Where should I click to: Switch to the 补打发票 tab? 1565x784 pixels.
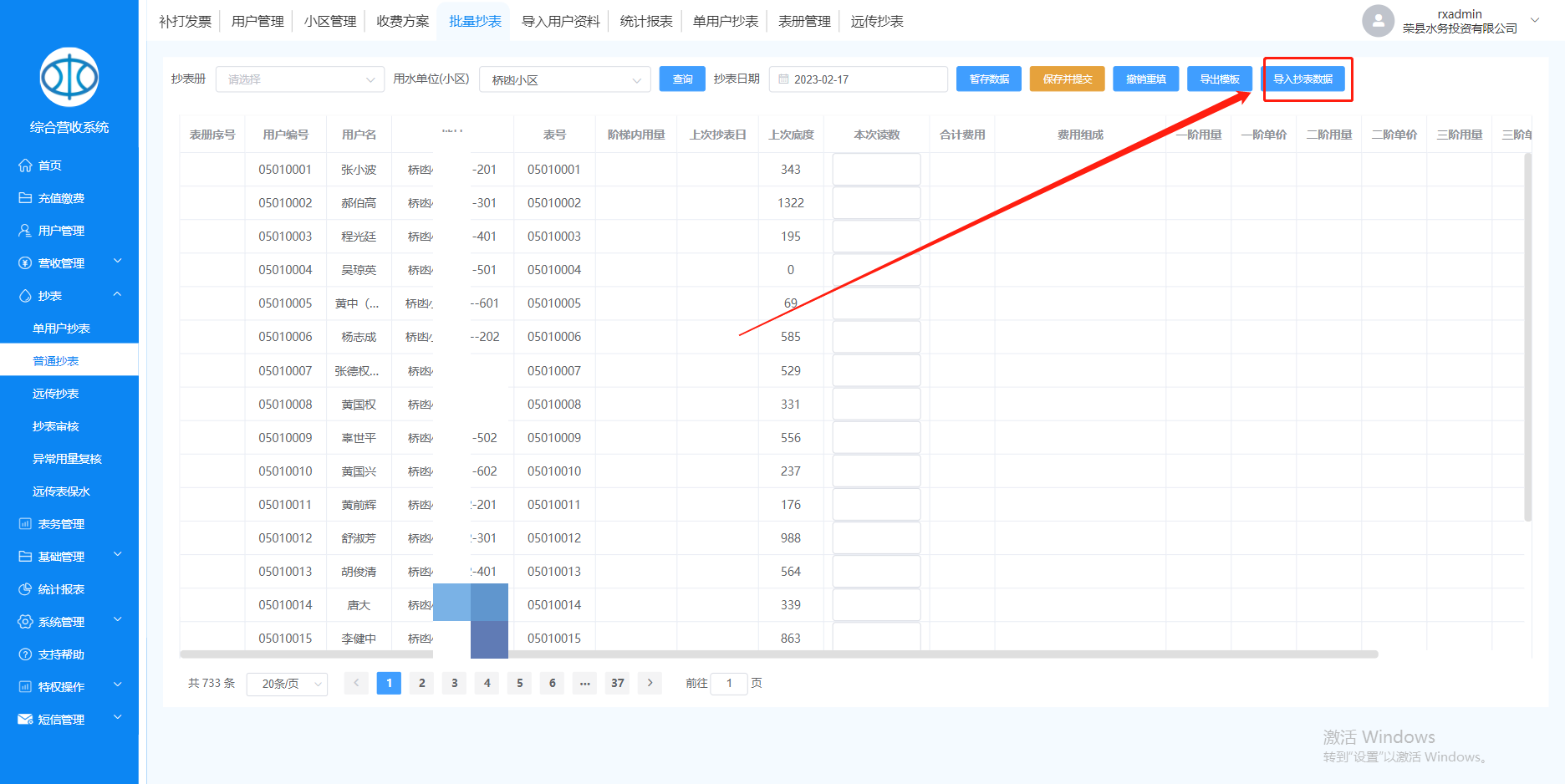[186, 21]
